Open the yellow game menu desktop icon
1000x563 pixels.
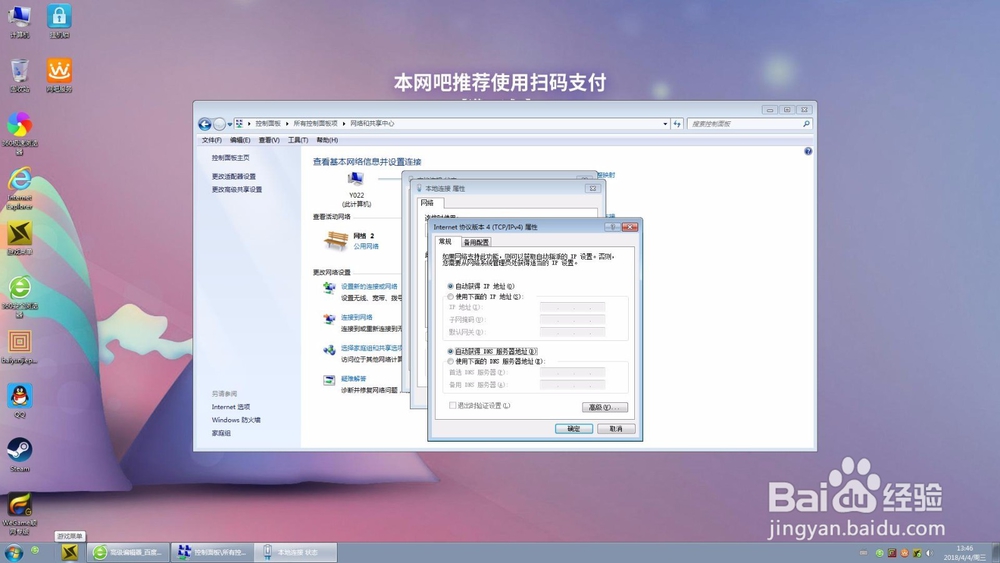click(20, 237)
